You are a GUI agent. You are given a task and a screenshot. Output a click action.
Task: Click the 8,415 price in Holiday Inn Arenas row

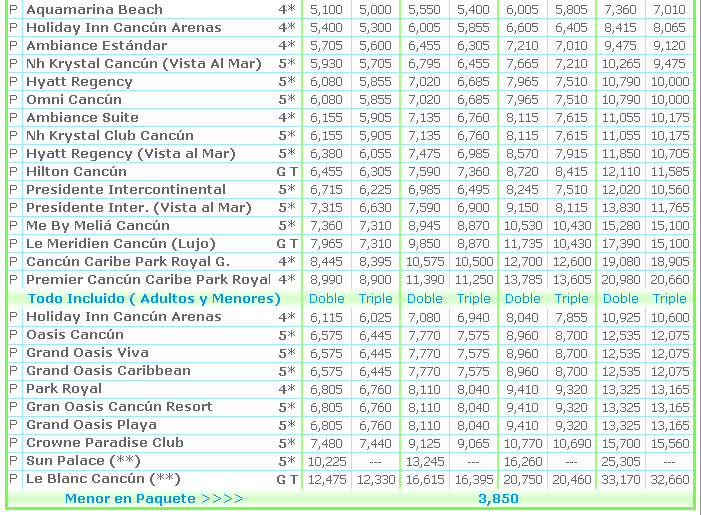tap(621, 28)
